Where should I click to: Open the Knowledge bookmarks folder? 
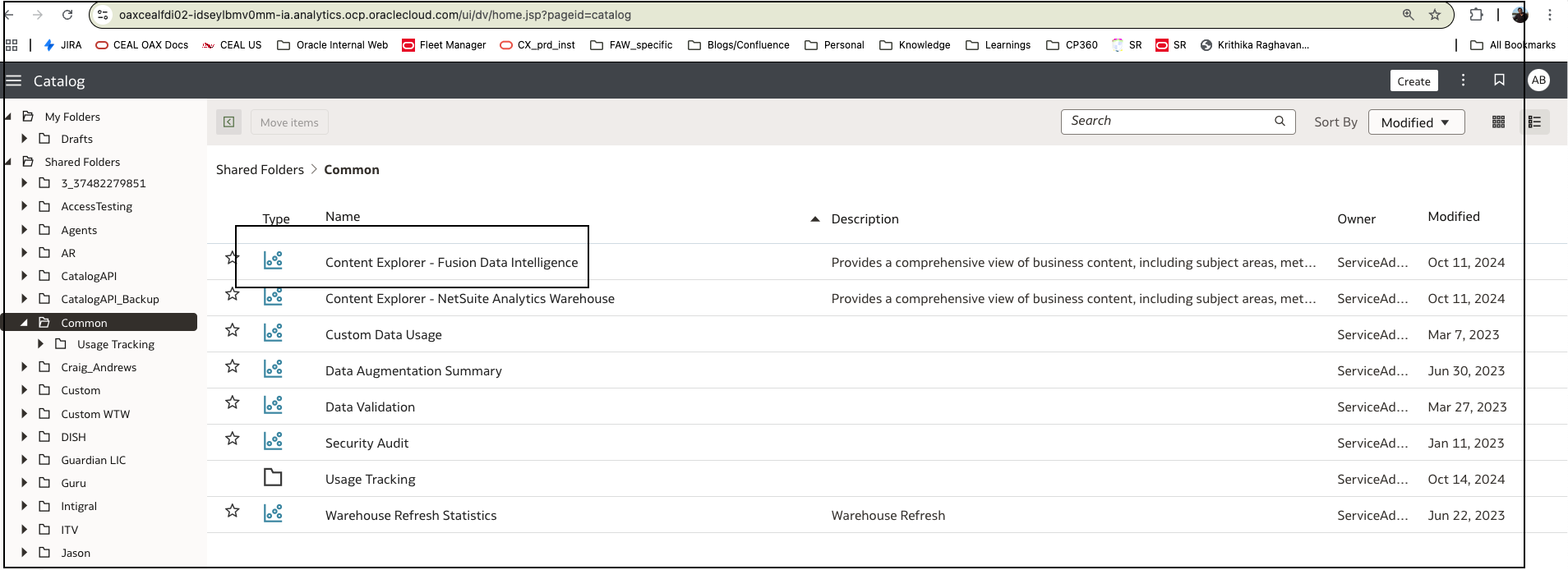pos(915,45)
